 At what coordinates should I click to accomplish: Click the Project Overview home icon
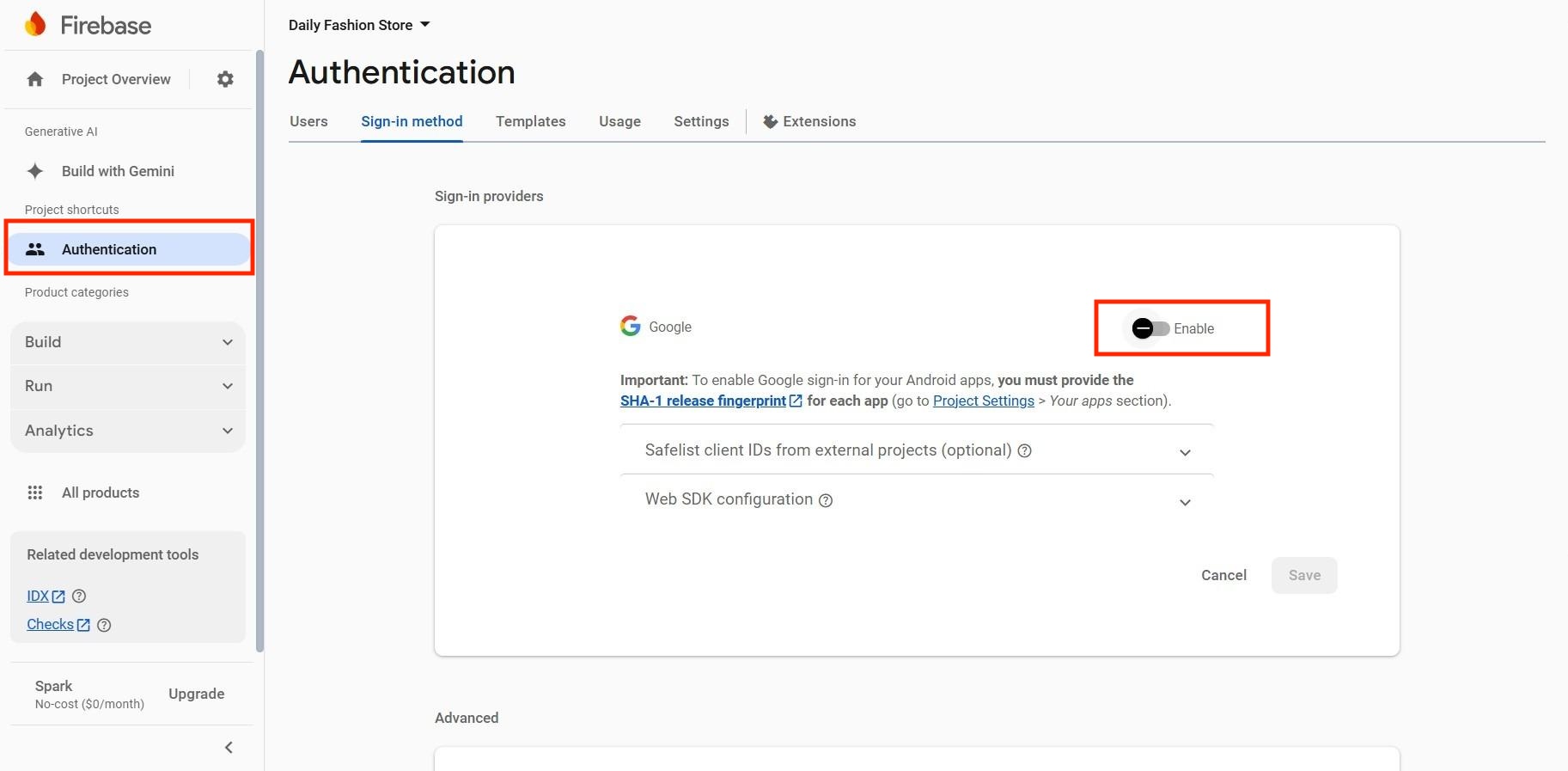tap(35, 79)
